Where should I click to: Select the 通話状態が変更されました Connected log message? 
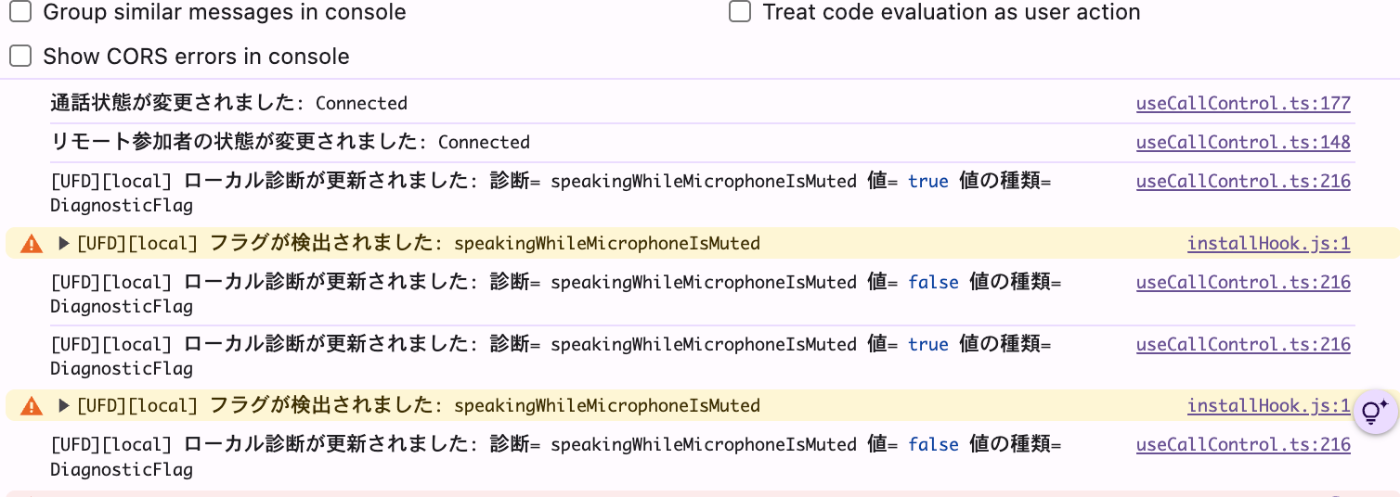229,103
